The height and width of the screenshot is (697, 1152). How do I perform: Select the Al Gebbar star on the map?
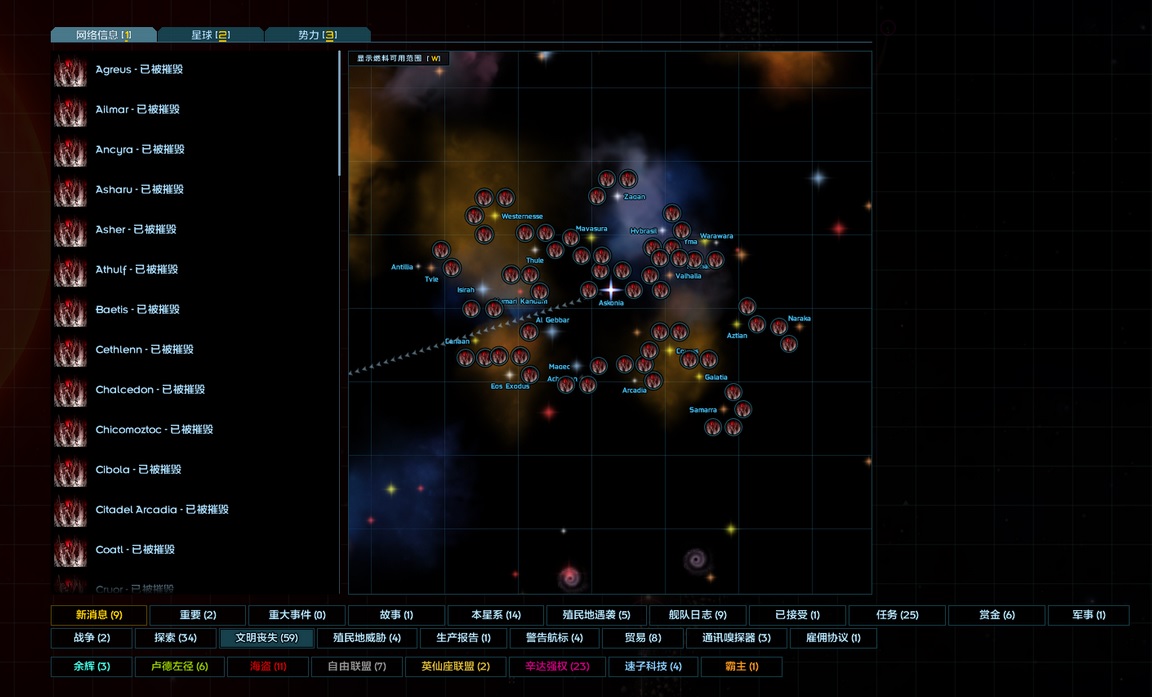(552, 331)
